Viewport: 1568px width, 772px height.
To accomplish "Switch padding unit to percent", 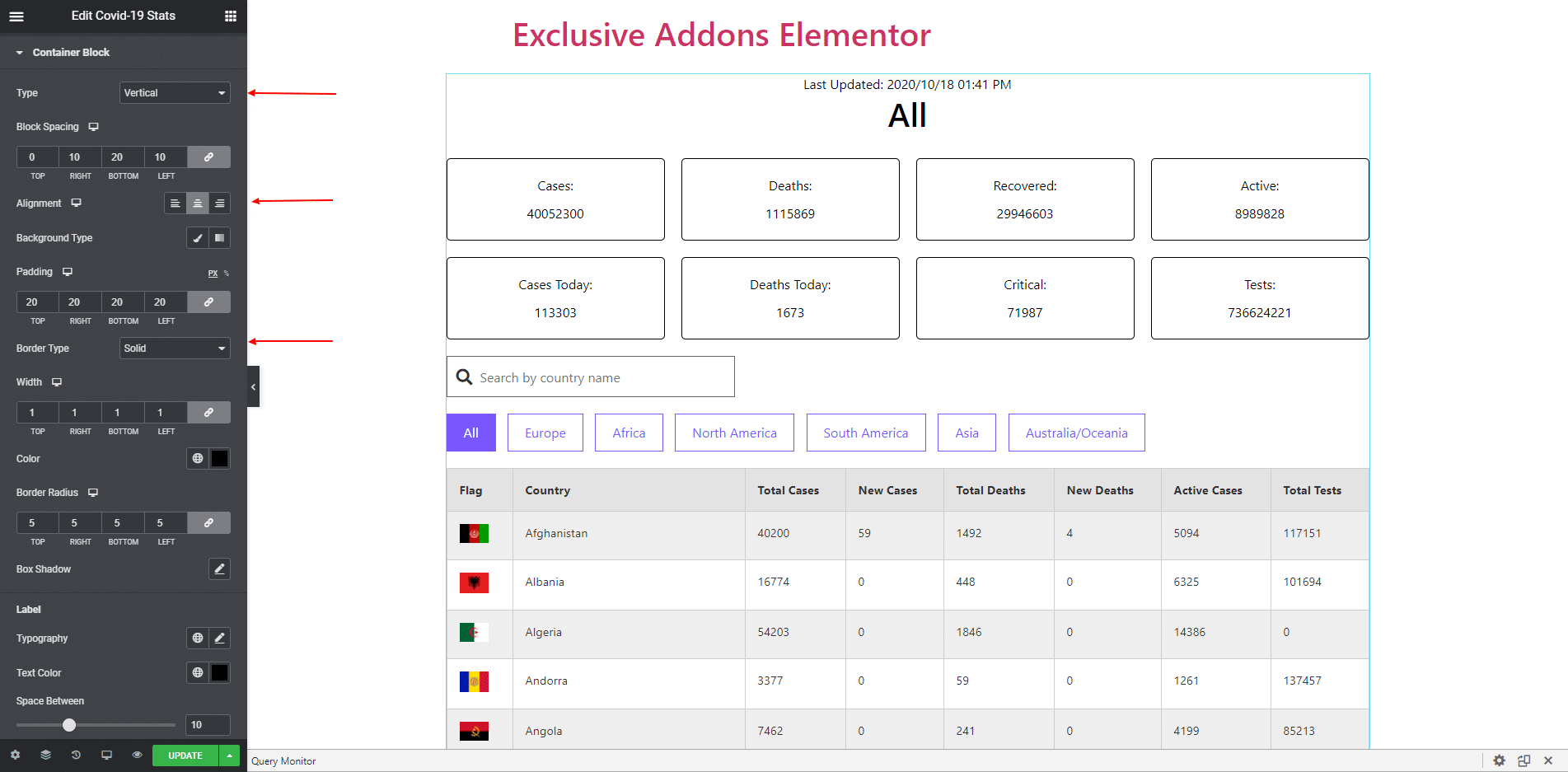I will tap(227, 274).
